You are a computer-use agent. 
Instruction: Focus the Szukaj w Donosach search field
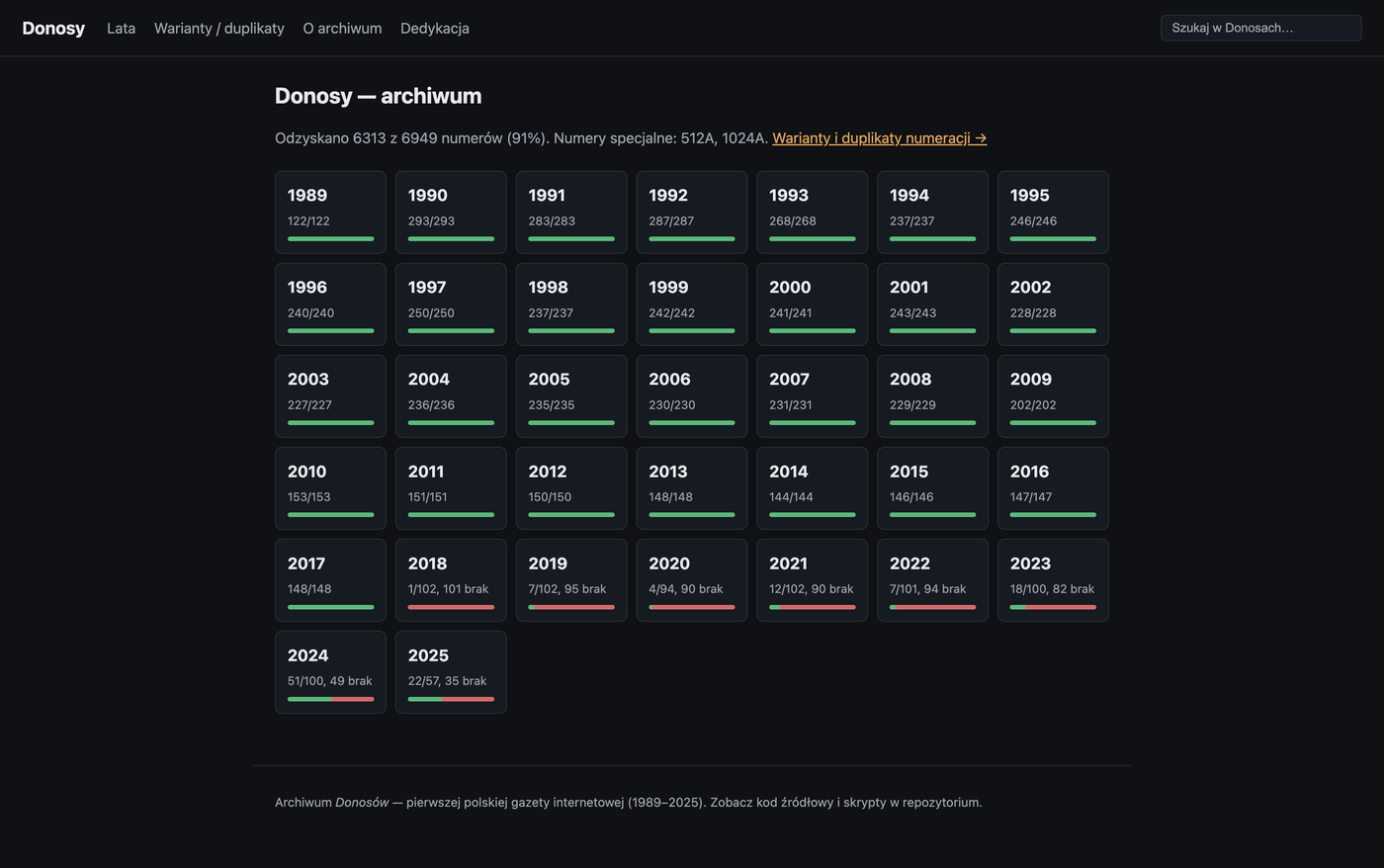pos(1260,28)
